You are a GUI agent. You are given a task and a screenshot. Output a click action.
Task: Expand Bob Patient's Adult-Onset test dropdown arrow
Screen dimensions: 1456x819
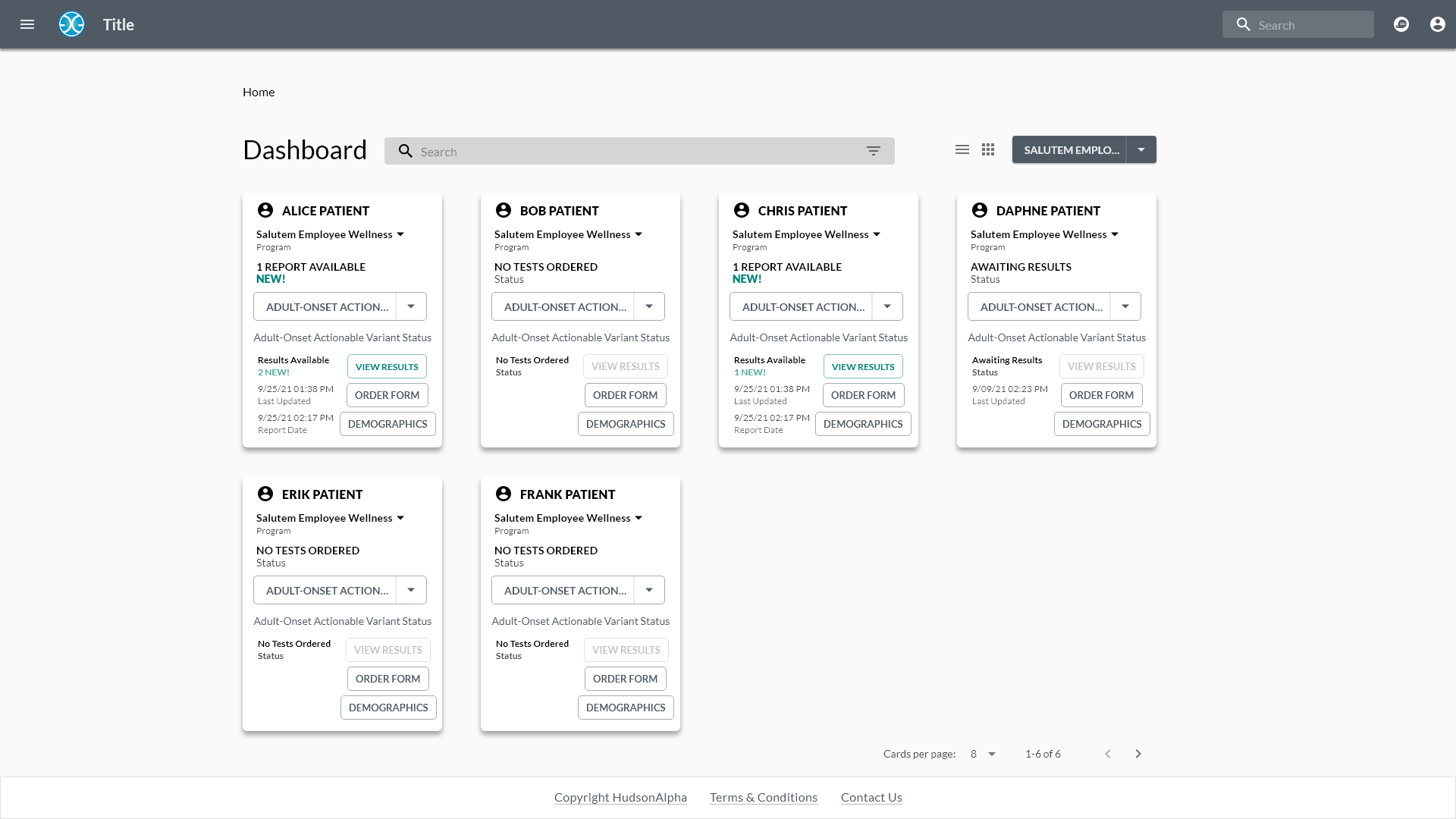click(x=649, y=306)
